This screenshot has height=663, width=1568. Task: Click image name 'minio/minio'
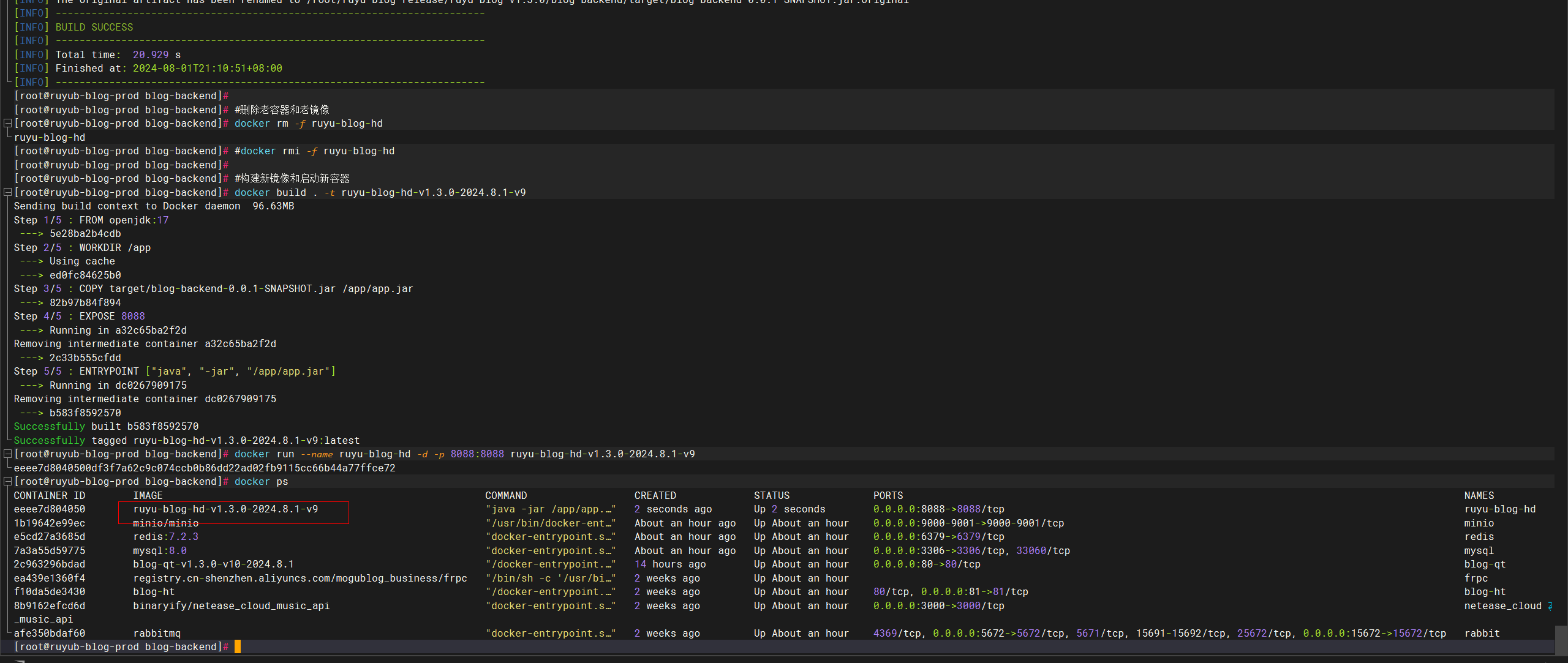(x=166, y=523)
